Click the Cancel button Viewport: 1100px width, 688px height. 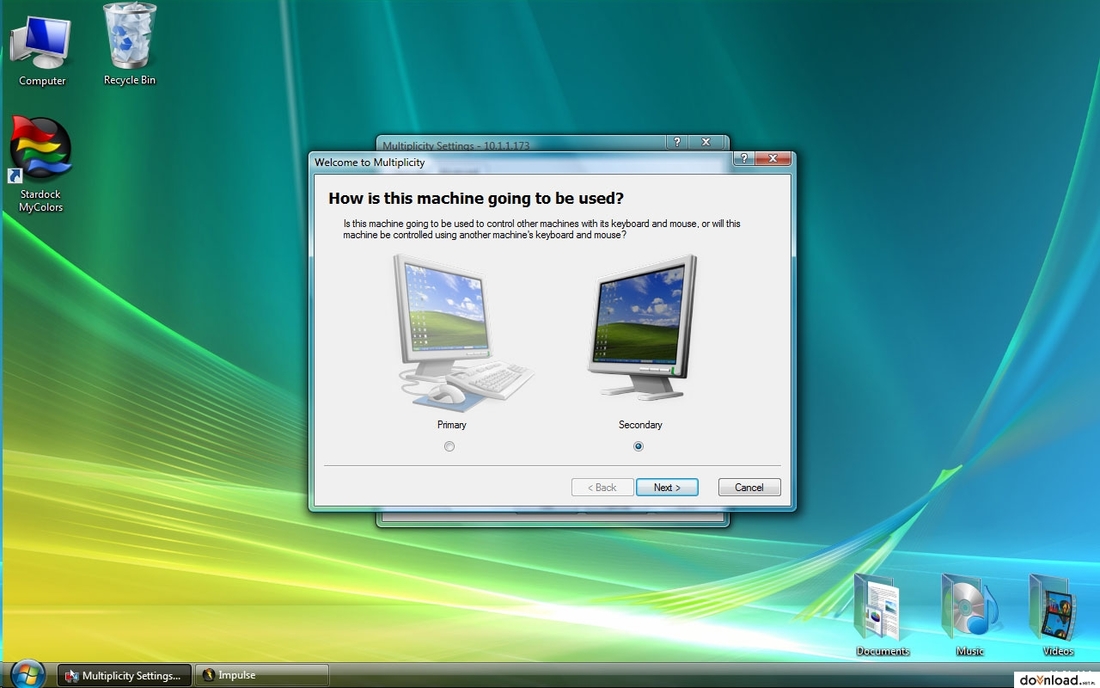[749, 487]
